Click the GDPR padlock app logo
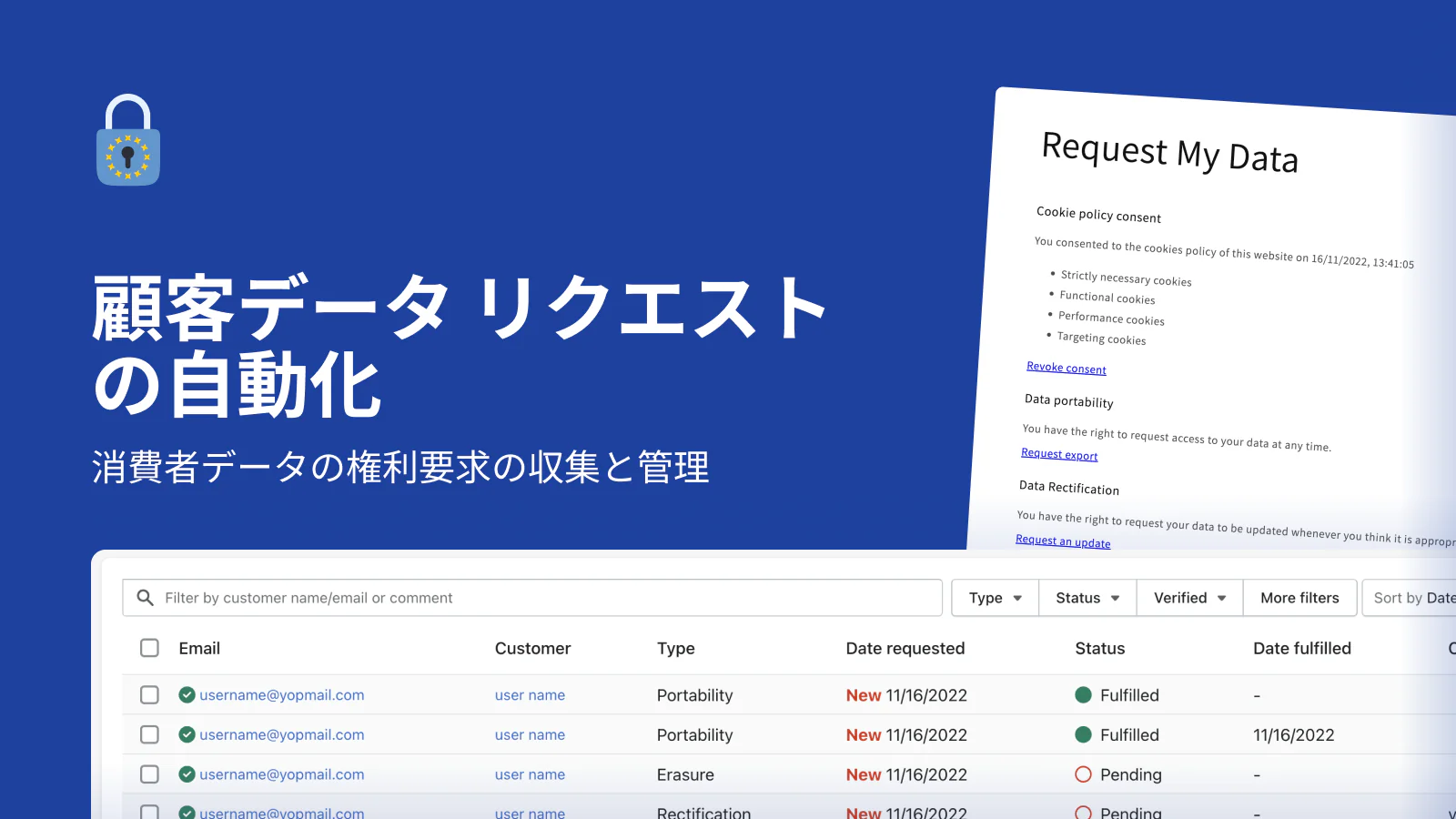This screenshot has height=819, width=1456. [128, 140]
